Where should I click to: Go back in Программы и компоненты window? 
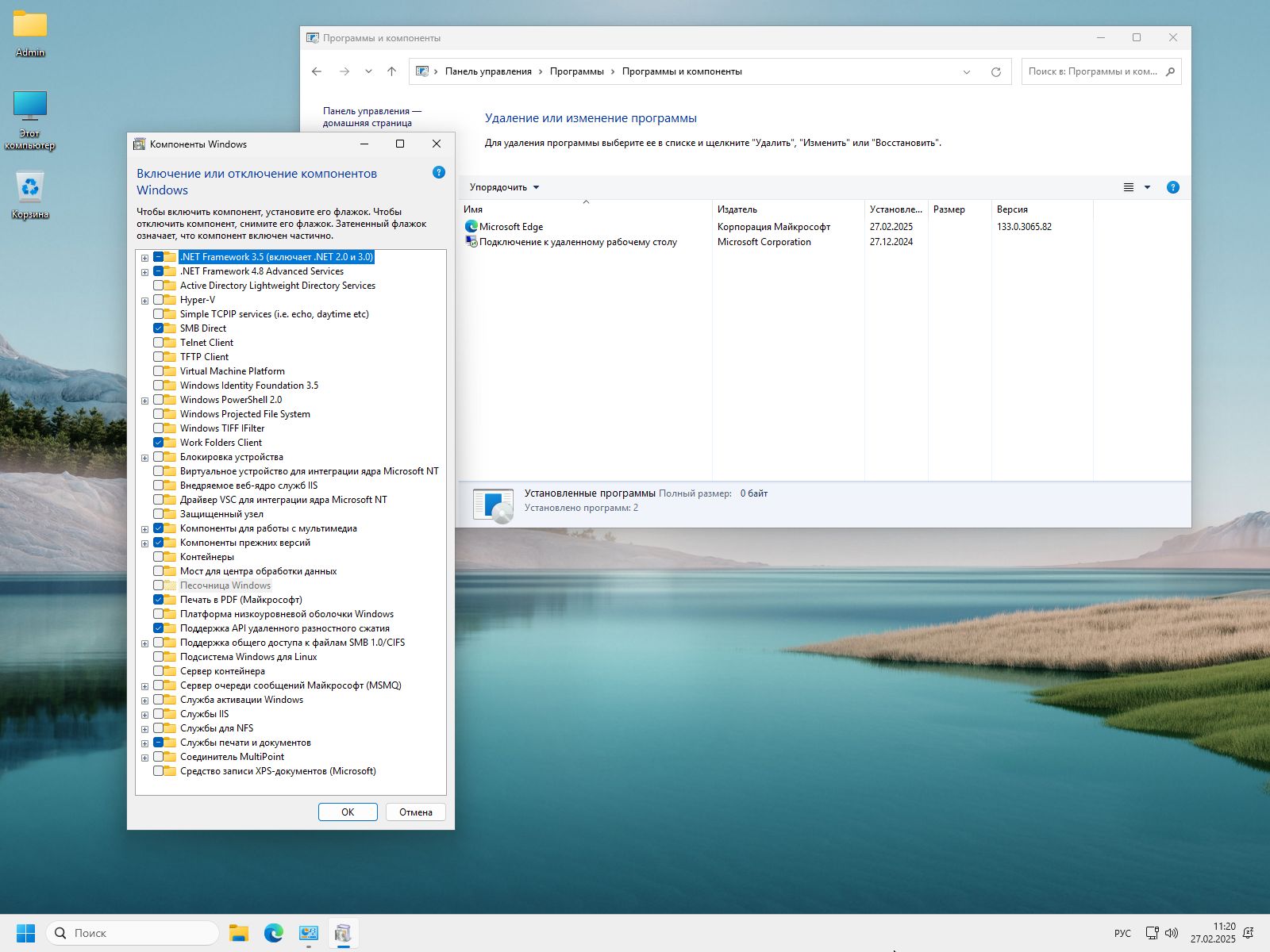tap(317, 71)
